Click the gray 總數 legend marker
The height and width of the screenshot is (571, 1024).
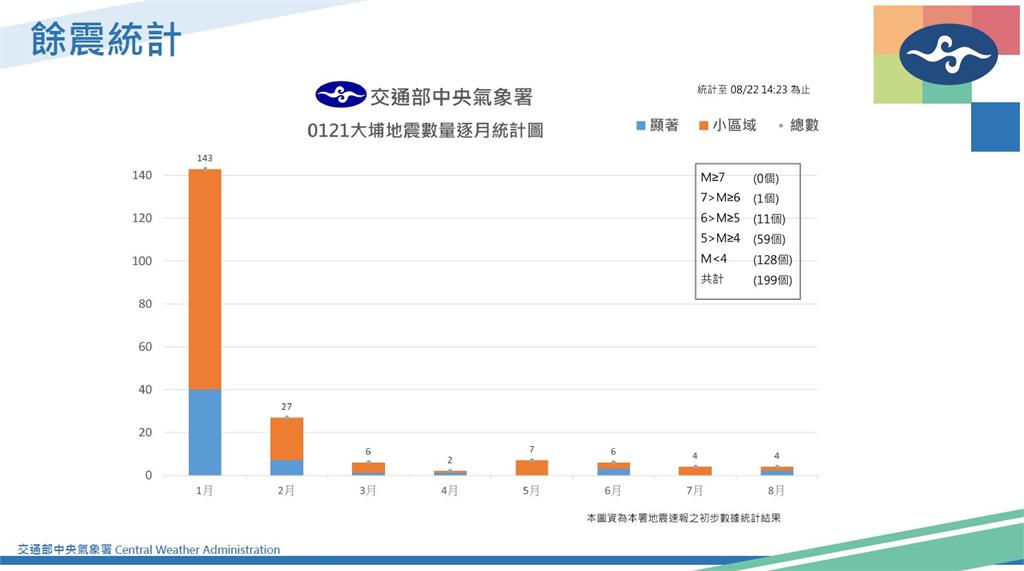click(780, 125)
